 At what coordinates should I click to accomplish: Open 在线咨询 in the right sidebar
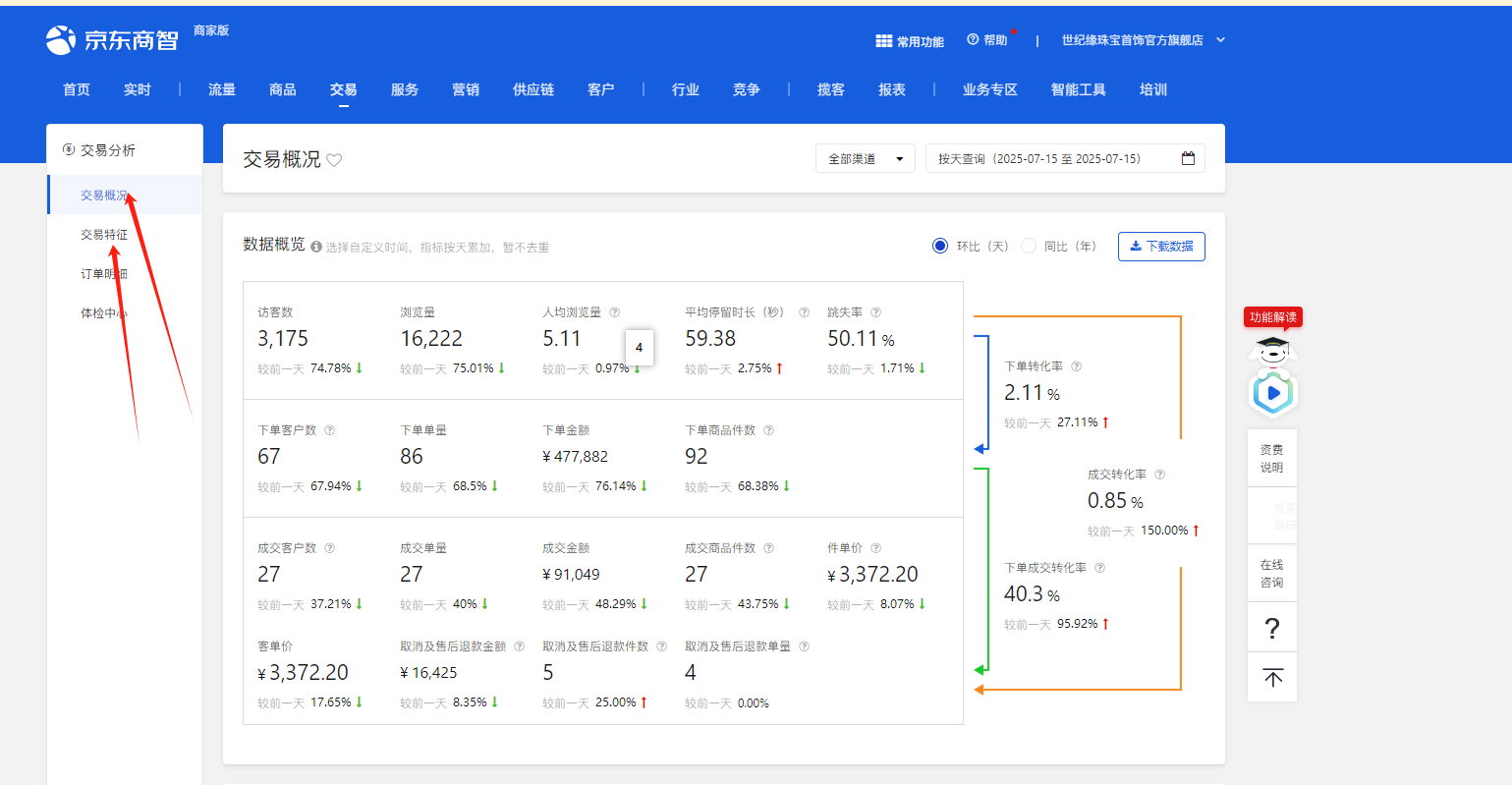[x=1271, y=574]
